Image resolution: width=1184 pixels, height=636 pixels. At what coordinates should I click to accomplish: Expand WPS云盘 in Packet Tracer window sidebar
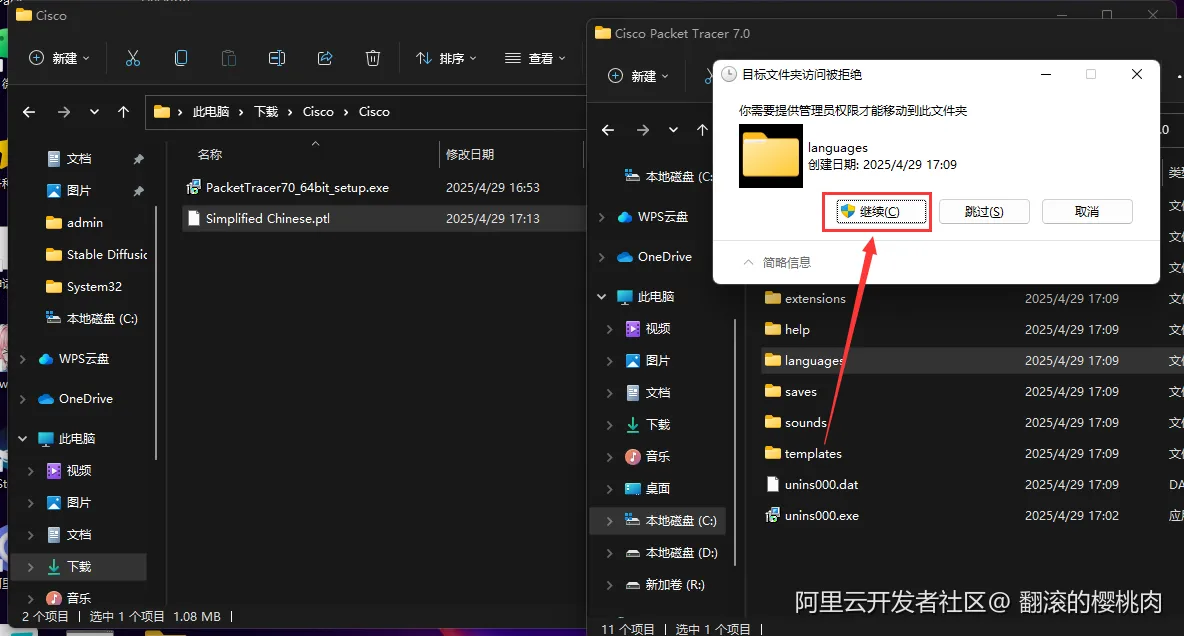tap(602, 217)
